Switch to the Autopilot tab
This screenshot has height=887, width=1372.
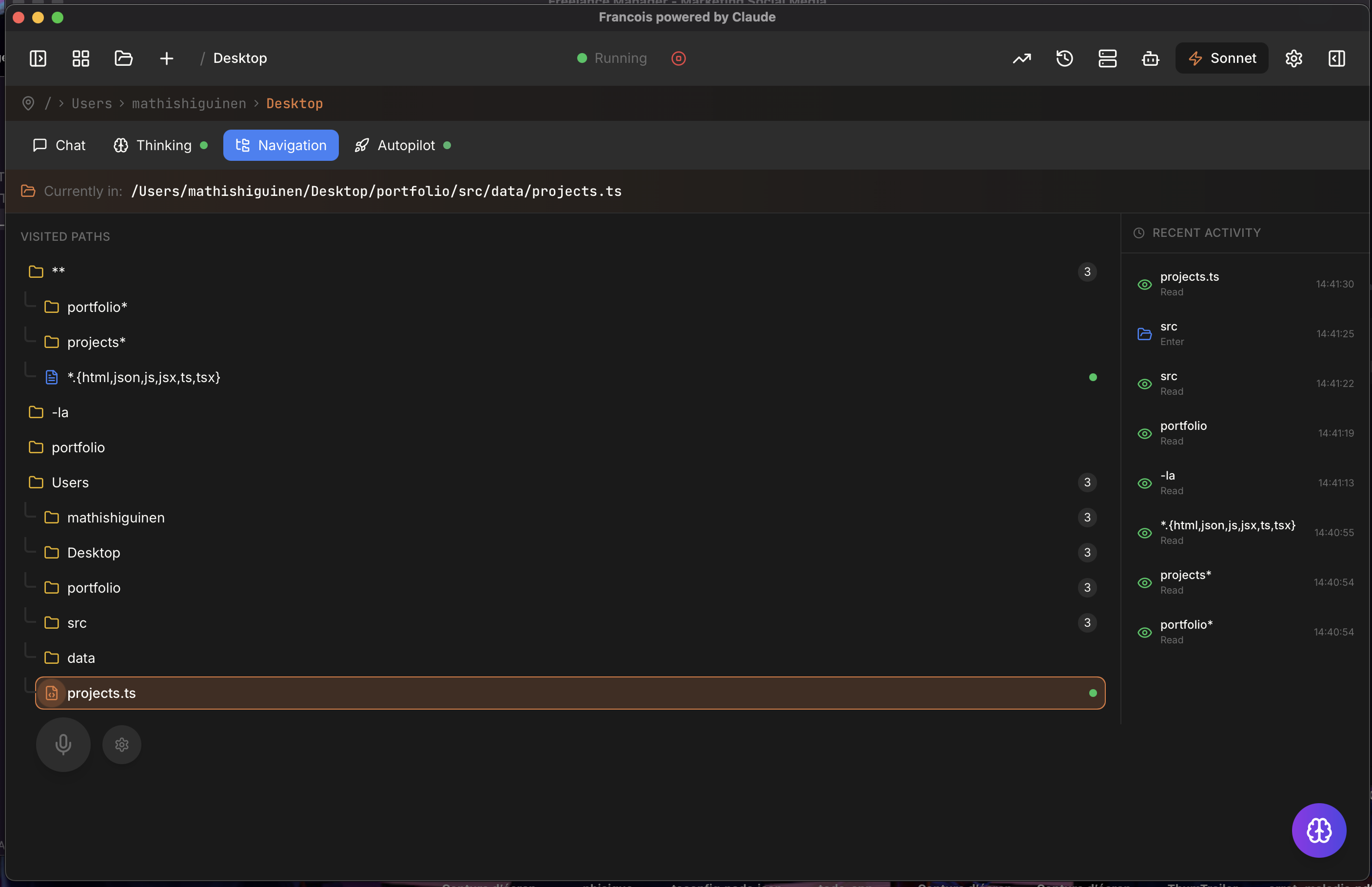[402, 145]
